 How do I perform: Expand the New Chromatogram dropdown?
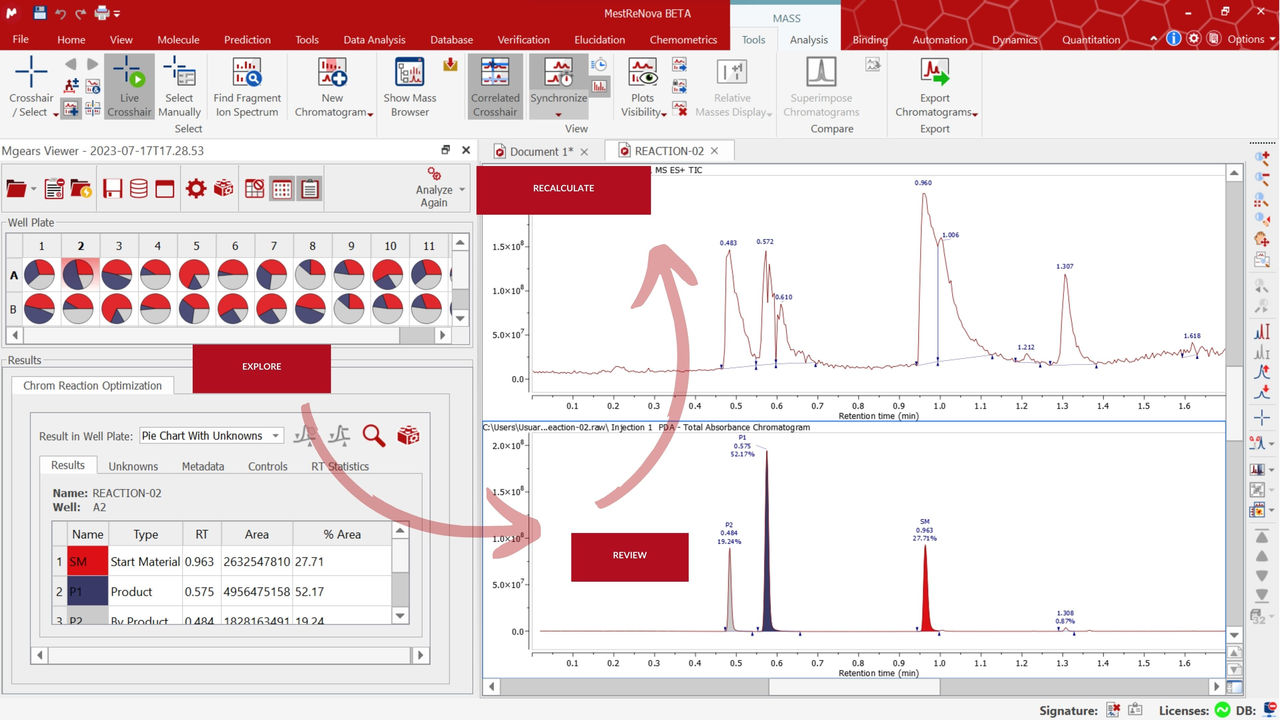click(x=371, y=114)
